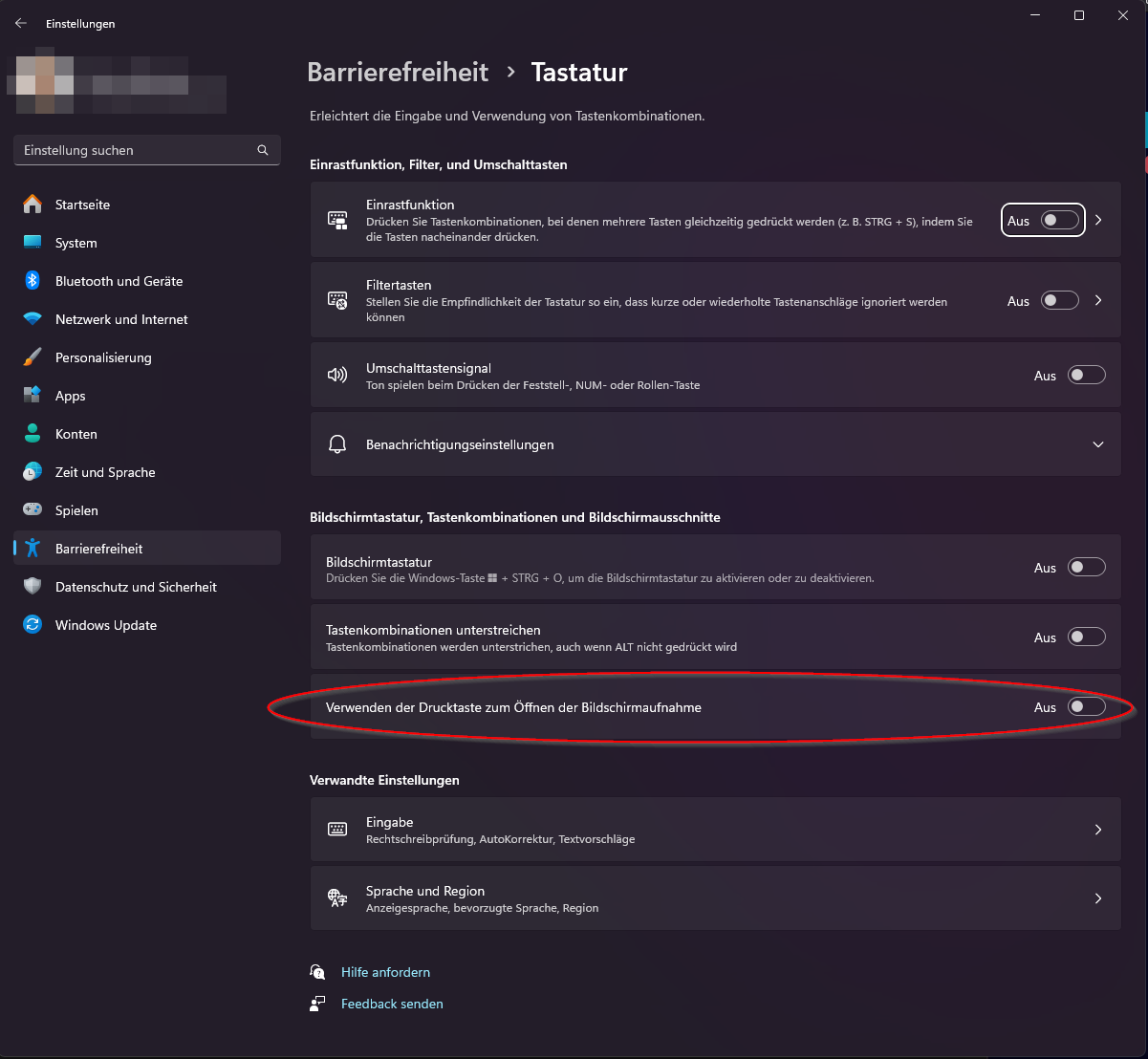Viewport: 1148px width, 1059px height.
Task: Click the Feedback senden icon
Action: [x=316, y=1003]
